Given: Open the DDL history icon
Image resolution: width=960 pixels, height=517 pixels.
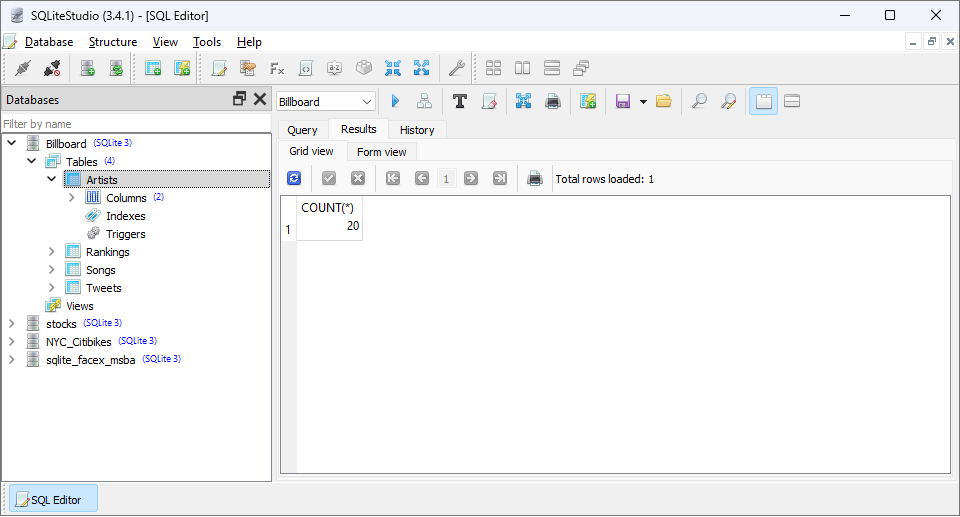Looking at the screenshot, I should coord(248,68).
